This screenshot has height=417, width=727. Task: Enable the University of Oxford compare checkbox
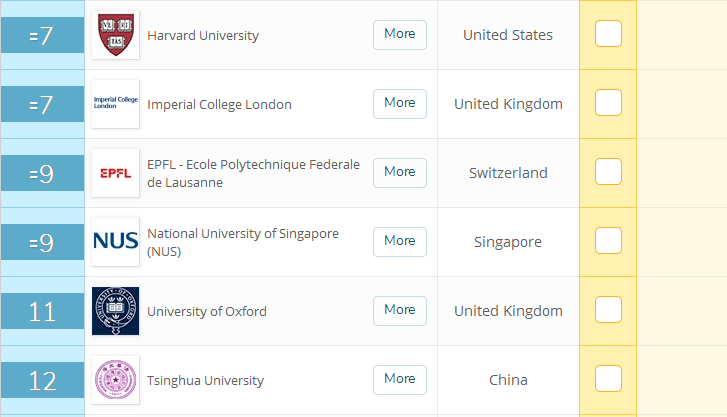tap(608, 310)
